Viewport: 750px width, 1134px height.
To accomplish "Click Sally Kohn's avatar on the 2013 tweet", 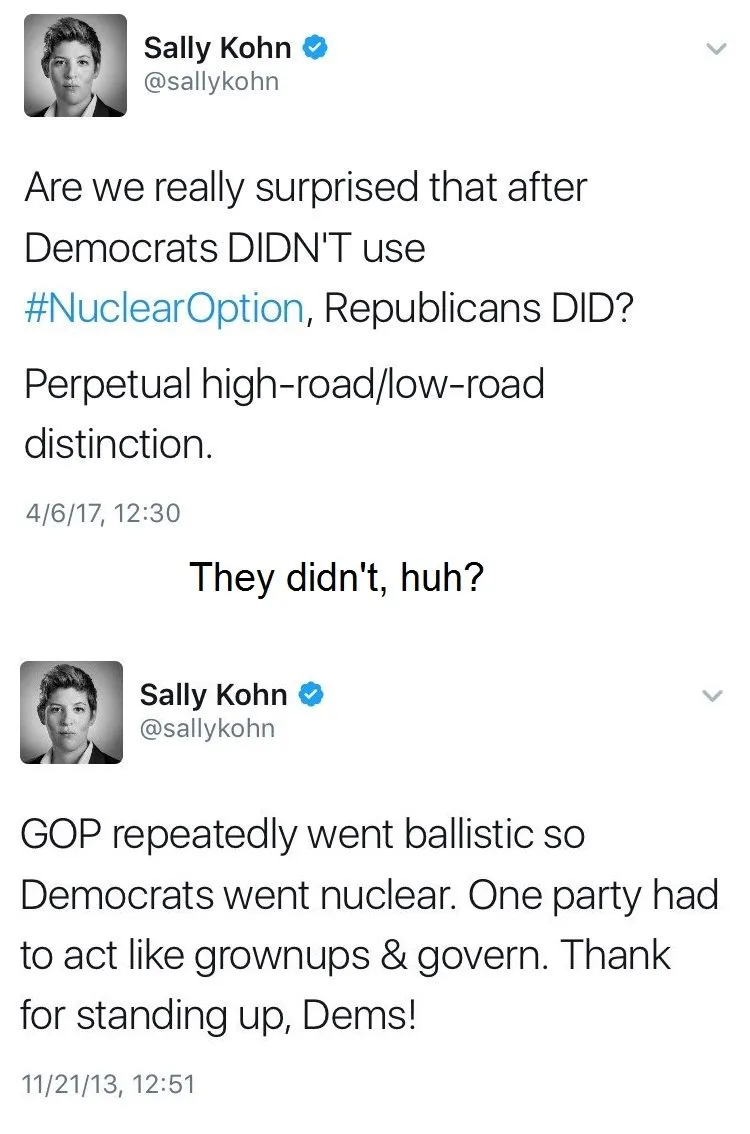I will [72, 712].
